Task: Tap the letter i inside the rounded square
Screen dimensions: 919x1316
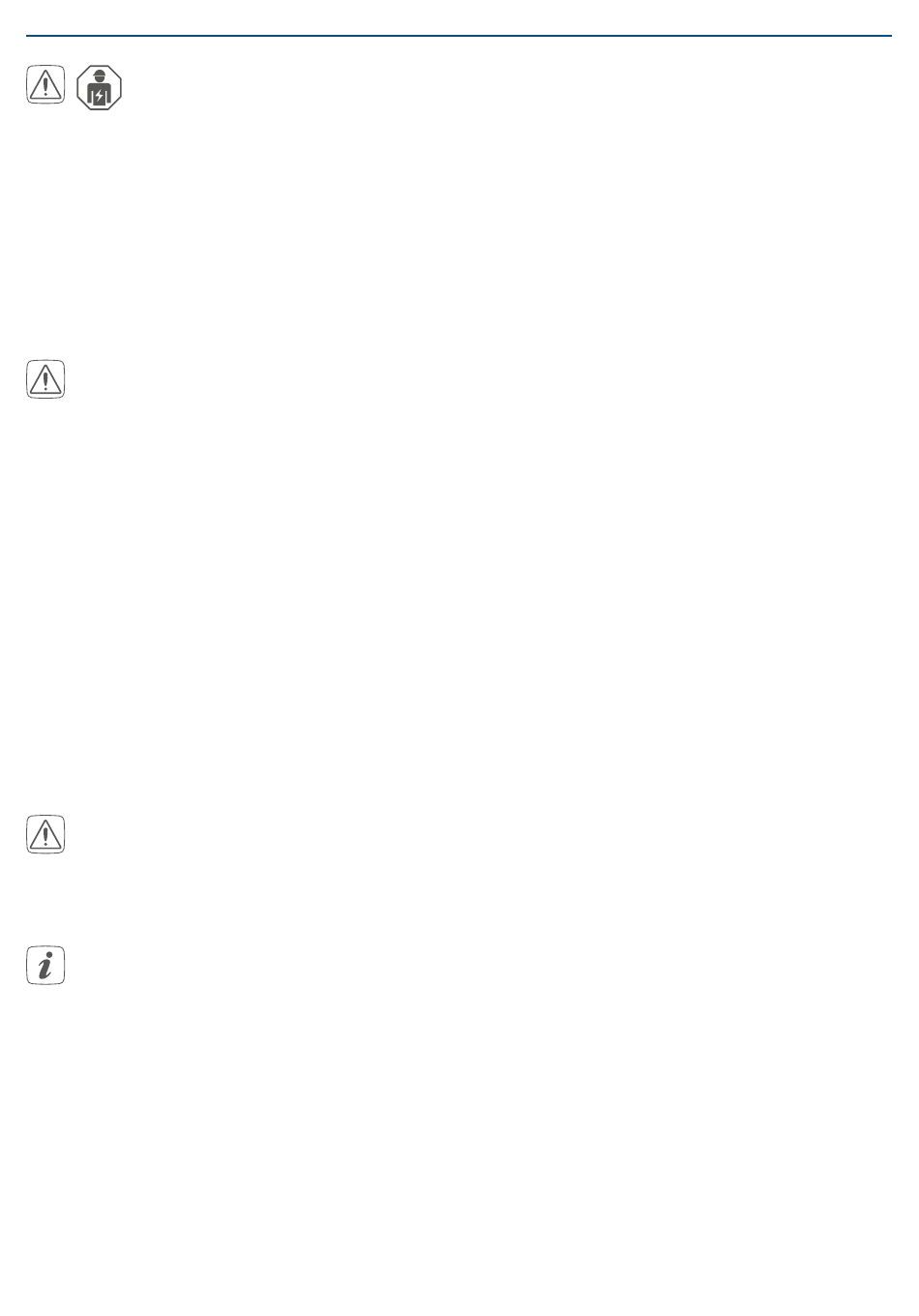Action: pyautogui.click(x=45, y=965)
